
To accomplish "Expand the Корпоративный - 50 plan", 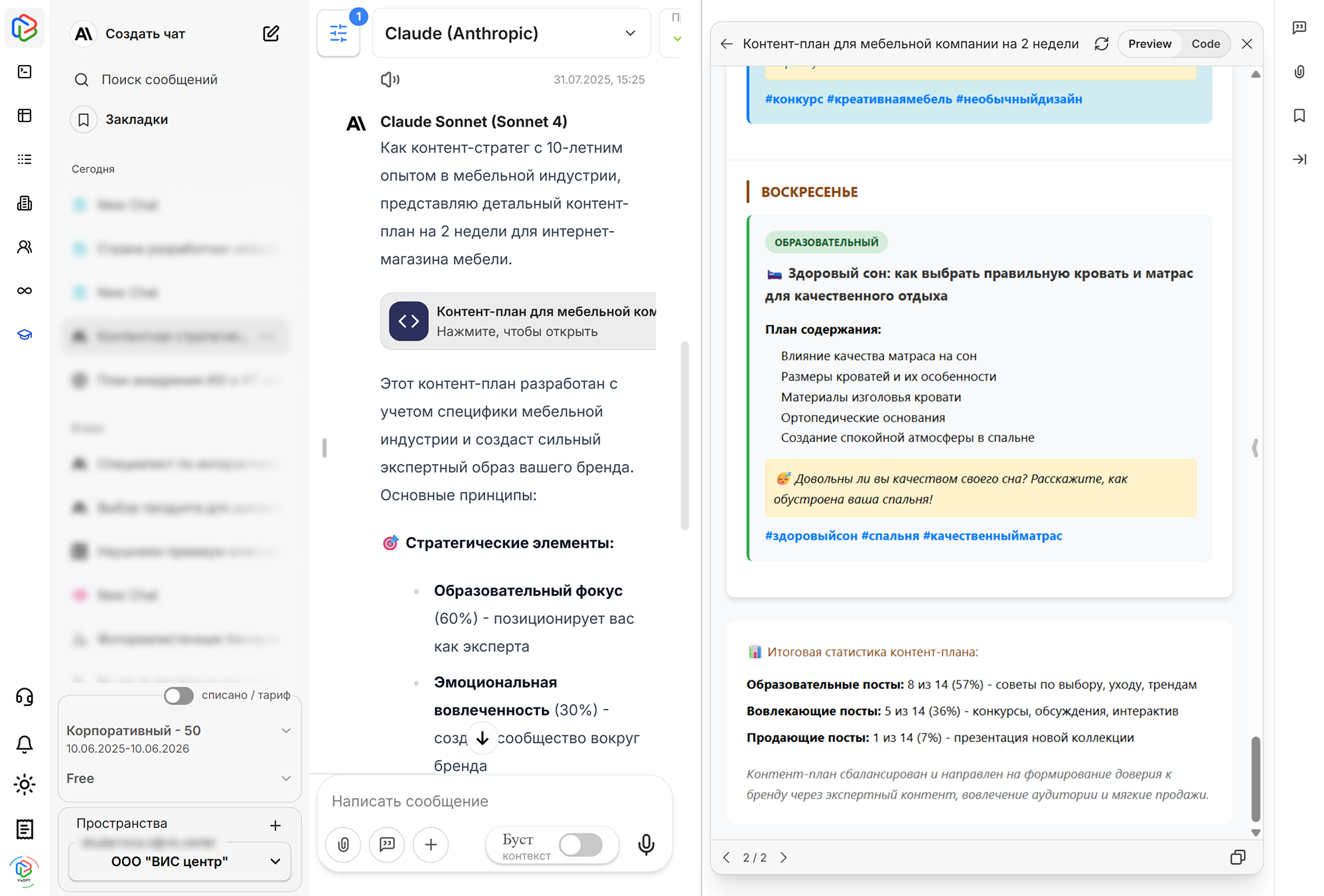I will [286, 730].
